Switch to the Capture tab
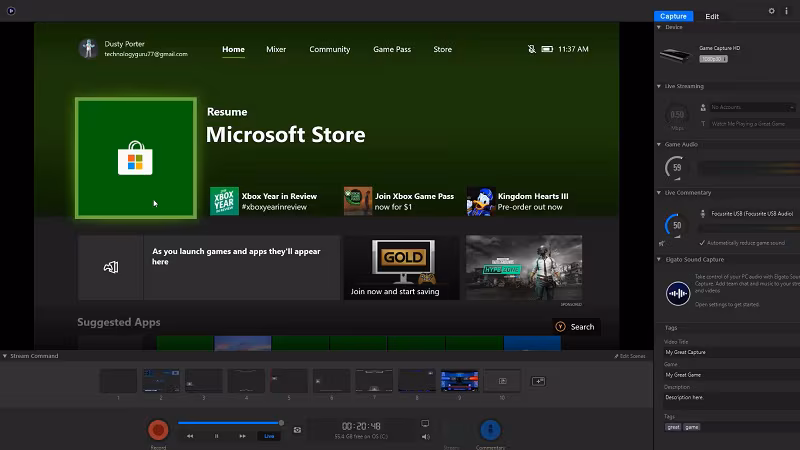This screenshot has height=450, width=800. coord(673,16)
